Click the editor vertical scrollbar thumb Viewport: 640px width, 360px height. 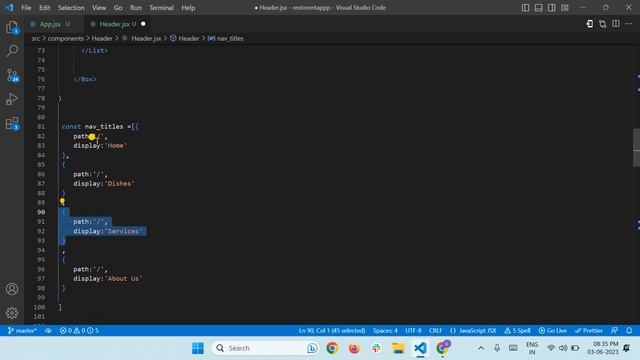[636, 148]
